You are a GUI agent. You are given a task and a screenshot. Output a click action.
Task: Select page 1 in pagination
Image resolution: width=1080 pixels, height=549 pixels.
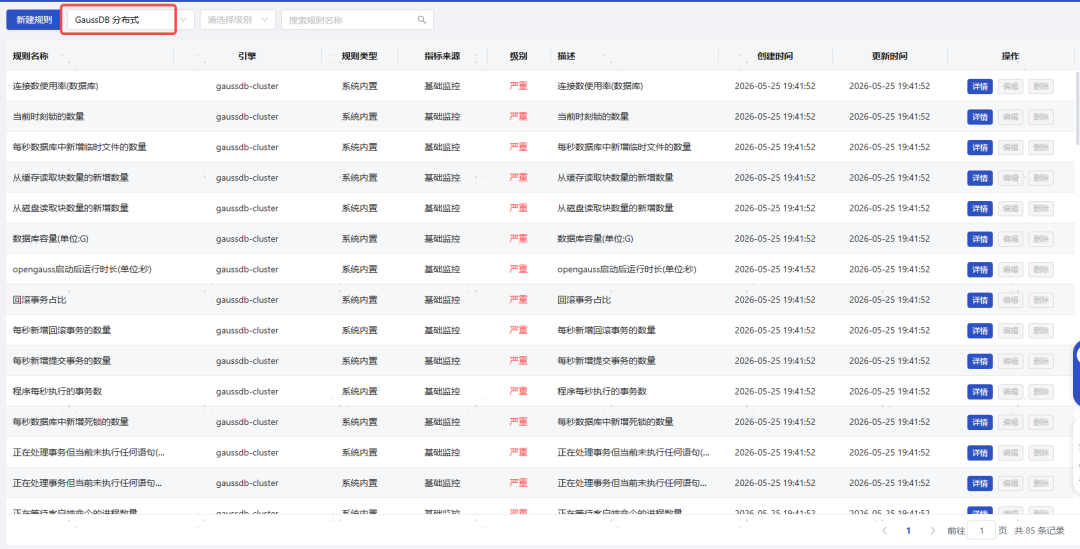coord(908,530)
